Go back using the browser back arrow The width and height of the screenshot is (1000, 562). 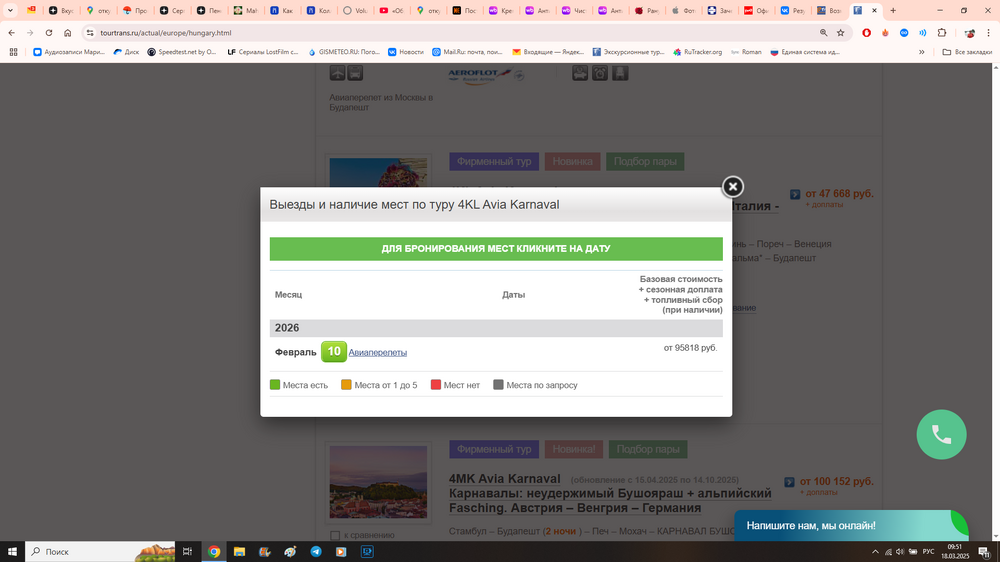click(x=12, y=33)
